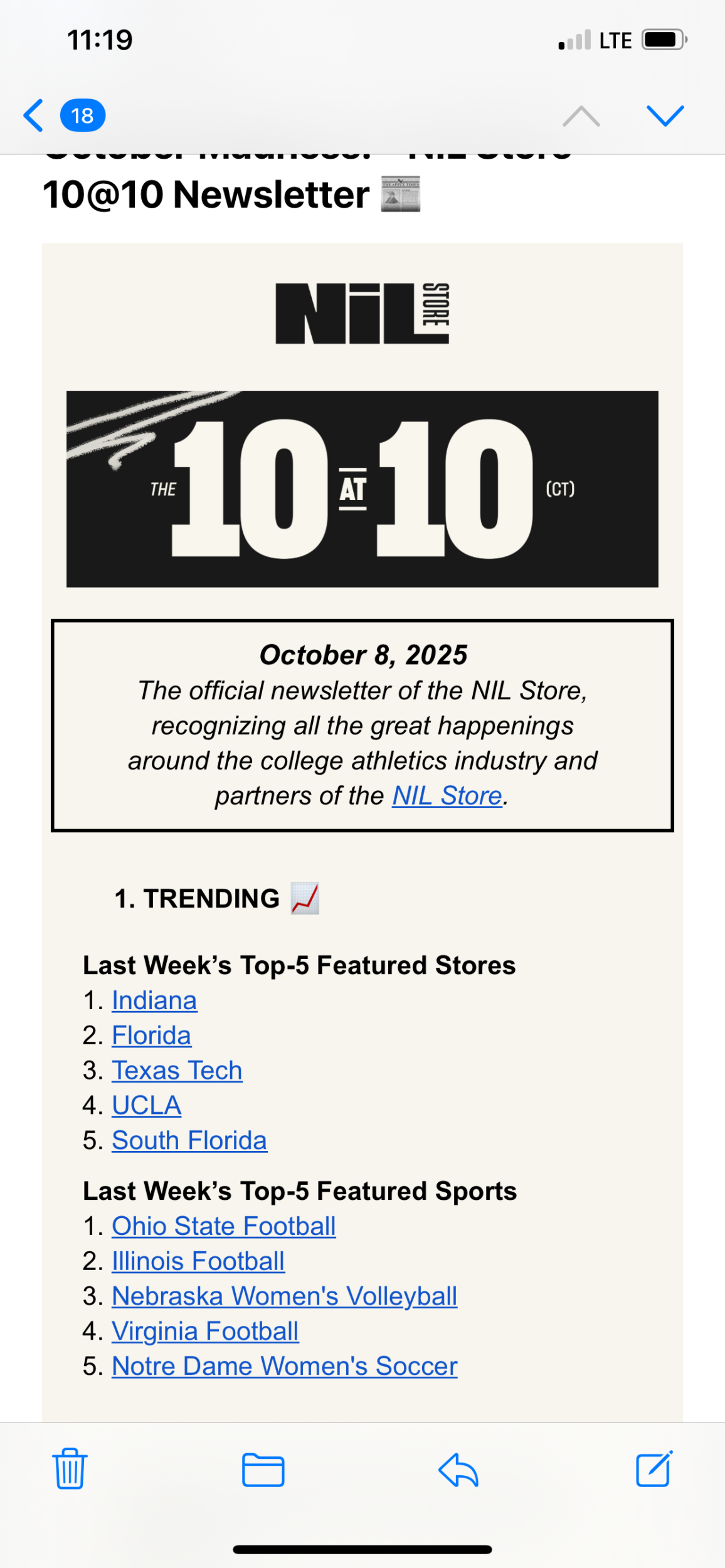Go to previous message with up chevron
Image resolution: width=725 pixels, height=1568 pixels.
pyautogui.click(x=581, y=116)
